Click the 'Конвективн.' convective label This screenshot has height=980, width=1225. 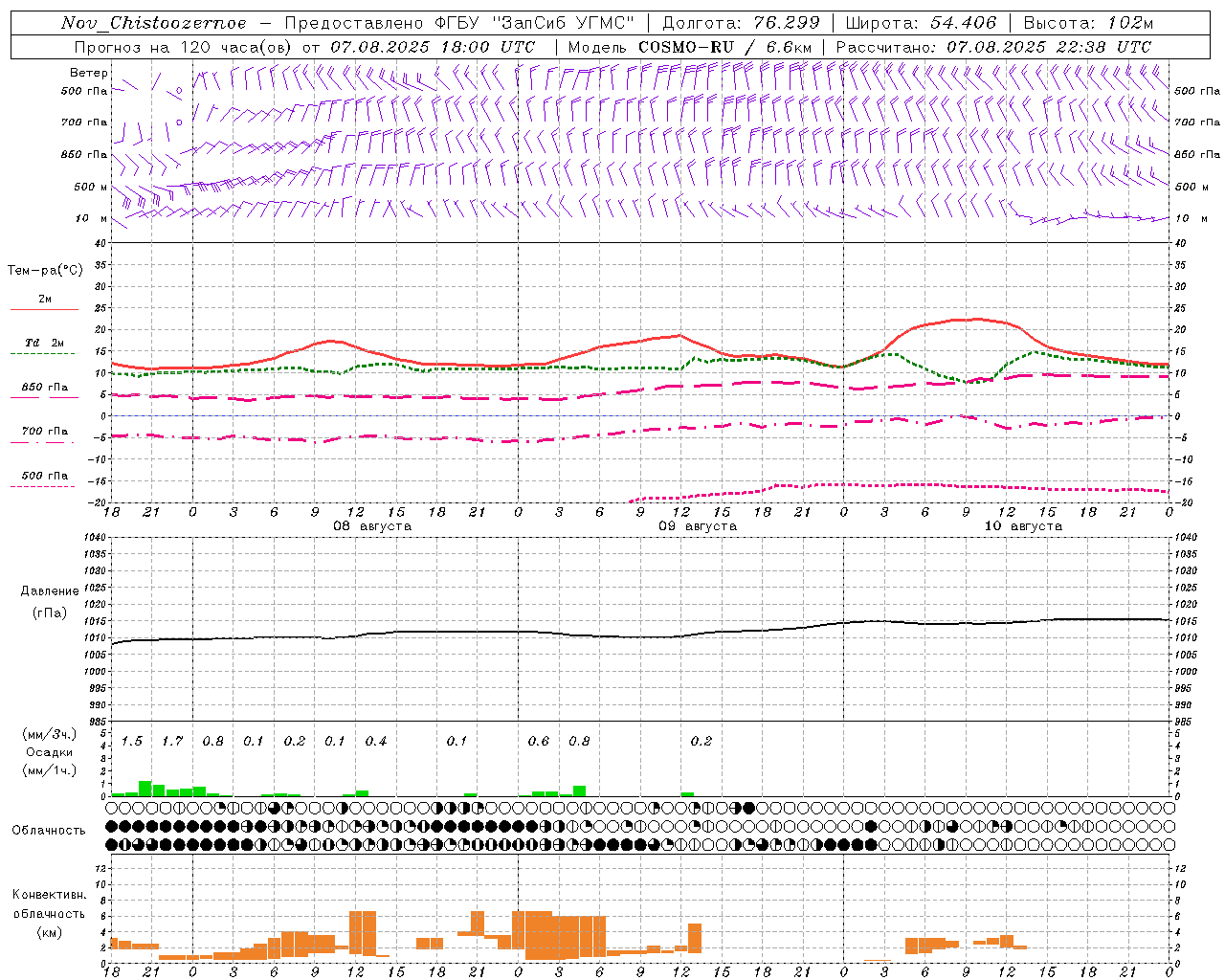pyautogui.click(x=49, y=895)
